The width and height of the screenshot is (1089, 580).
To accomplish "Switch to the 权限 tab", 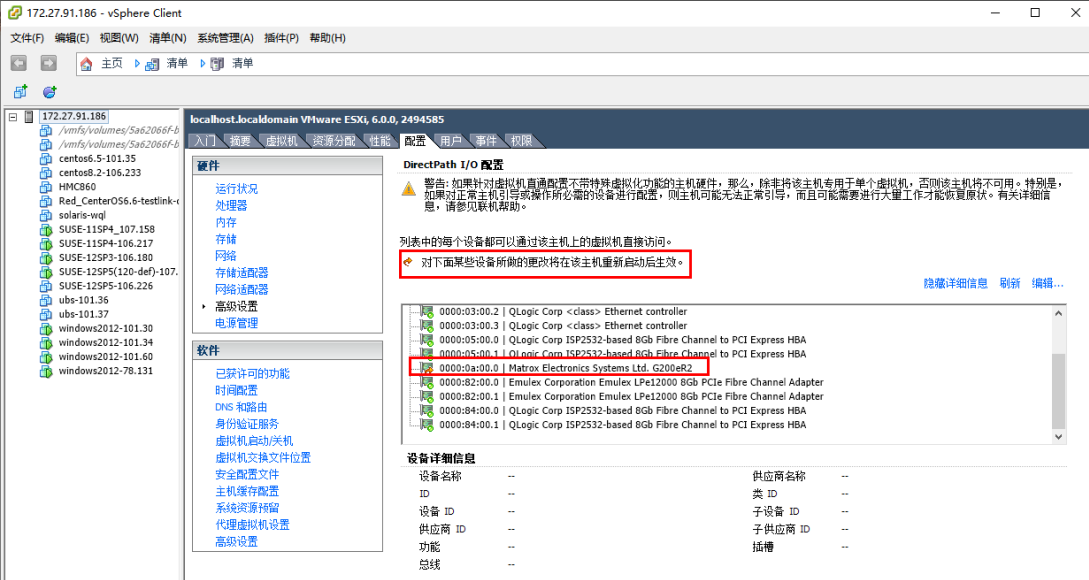I will 522,141.
